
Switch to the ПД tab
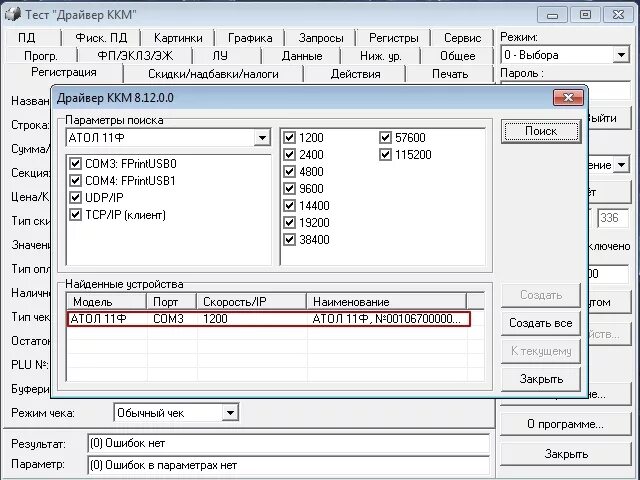(x=27, y=38)
